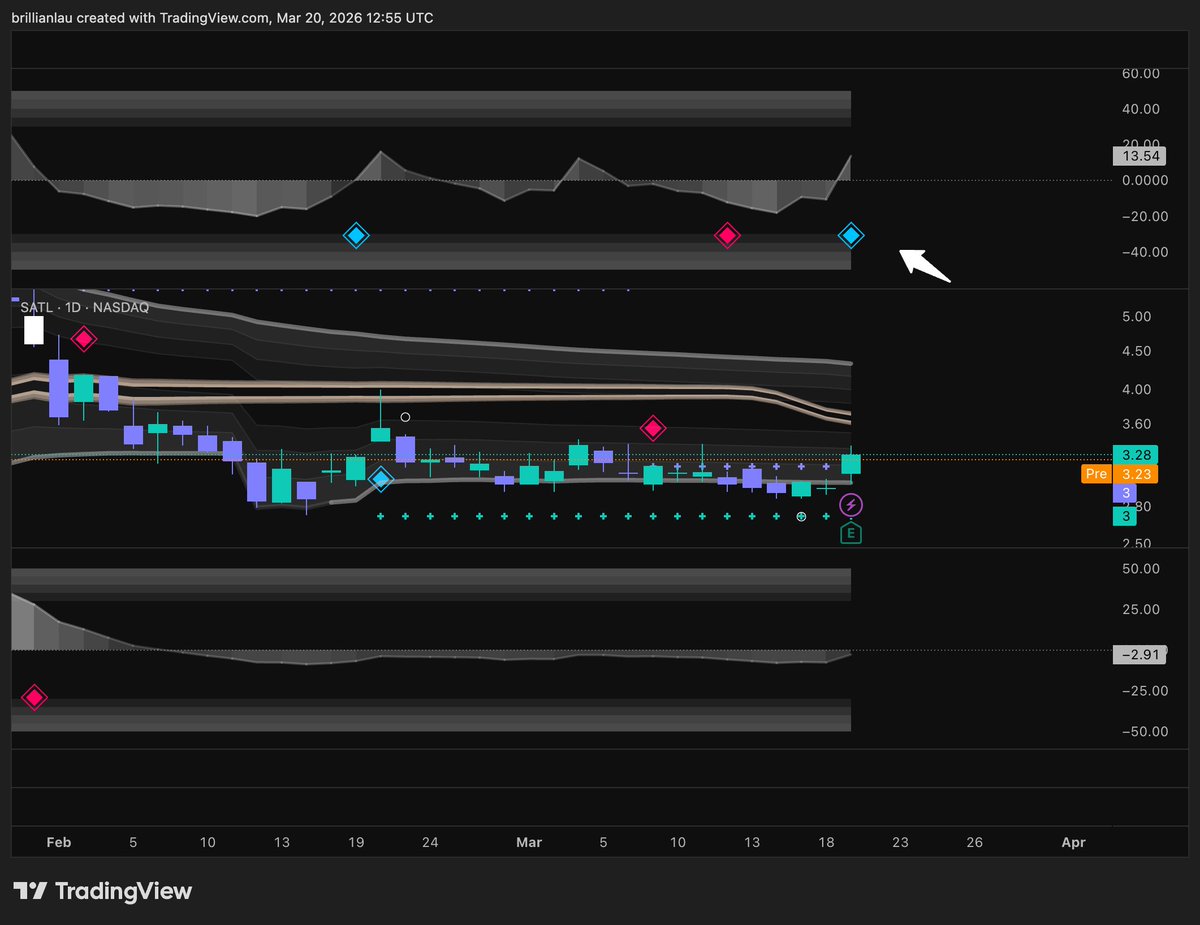Click the 3.60 price scale label
Screen dimensions: 1200x925
pyautogui.click(x=1137, y=425)
